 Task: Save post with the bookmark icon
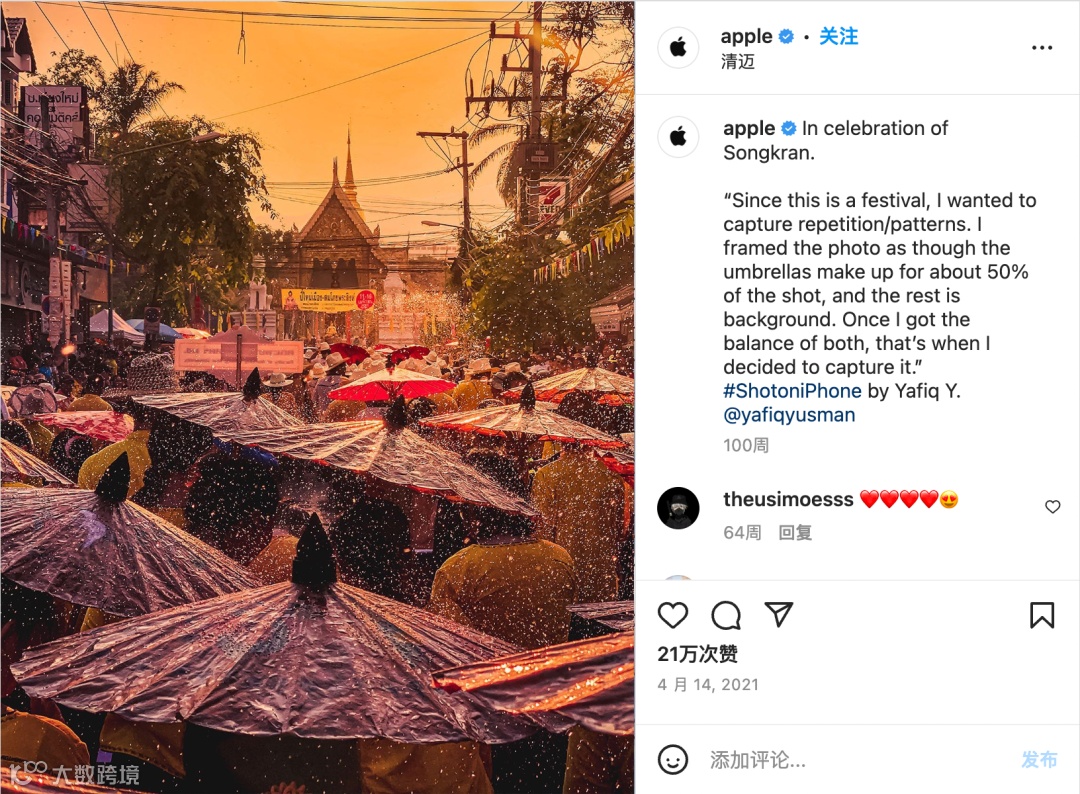(1041, 615)
